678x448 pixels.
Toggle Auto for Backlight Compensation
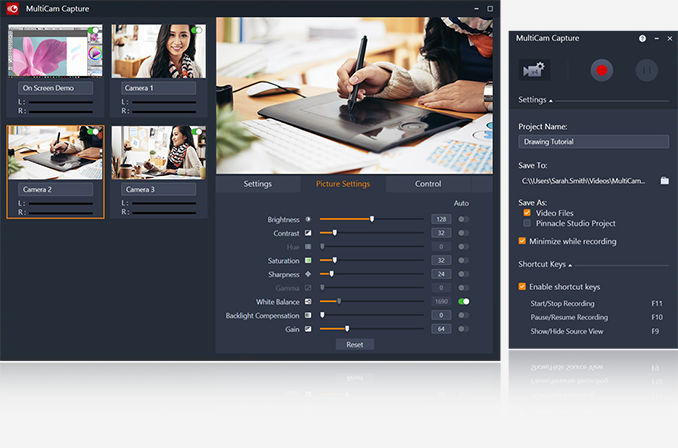click(x=463, y=315)
